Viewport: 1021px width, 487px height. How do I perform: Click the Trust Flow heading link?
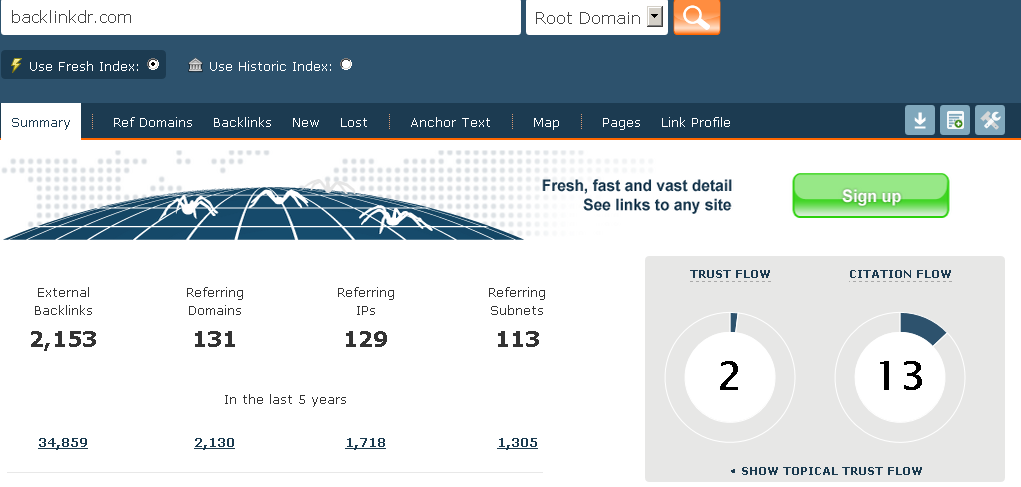pos(730,274)
